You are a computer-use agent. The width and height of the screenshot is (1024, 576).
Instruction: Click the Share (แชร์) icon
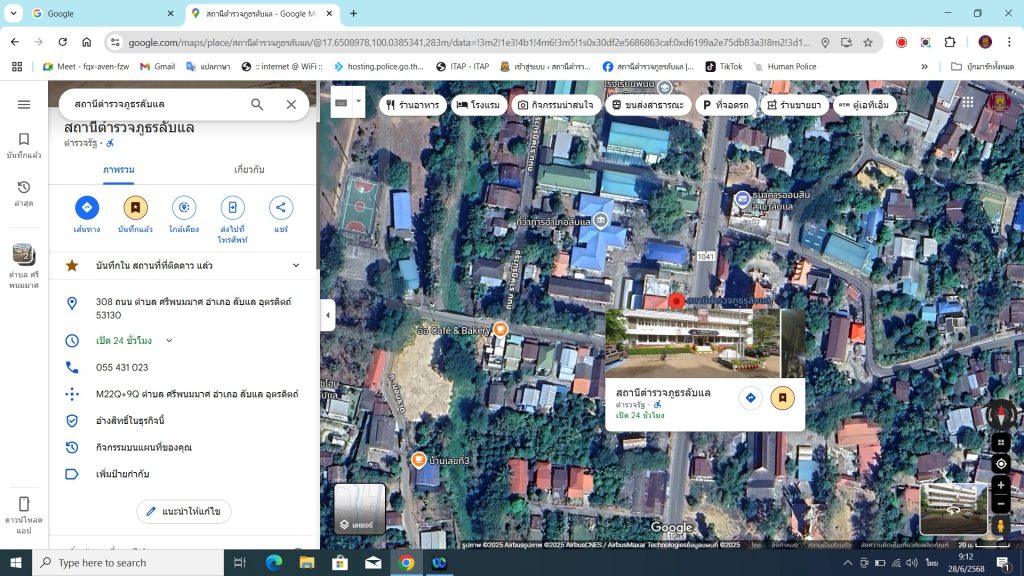[281, 208]
